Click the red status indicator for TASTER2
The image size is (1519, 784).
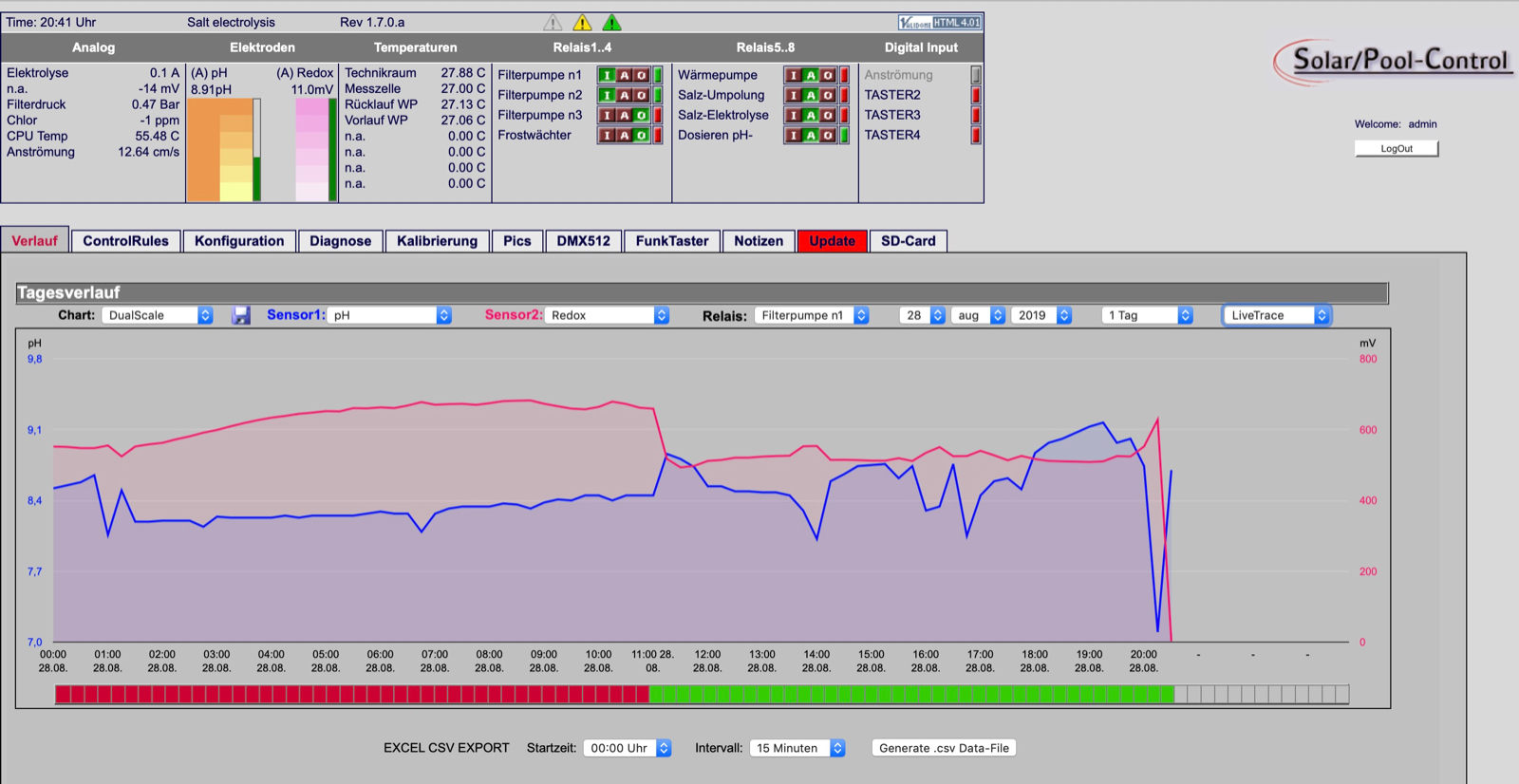(975, 95)
